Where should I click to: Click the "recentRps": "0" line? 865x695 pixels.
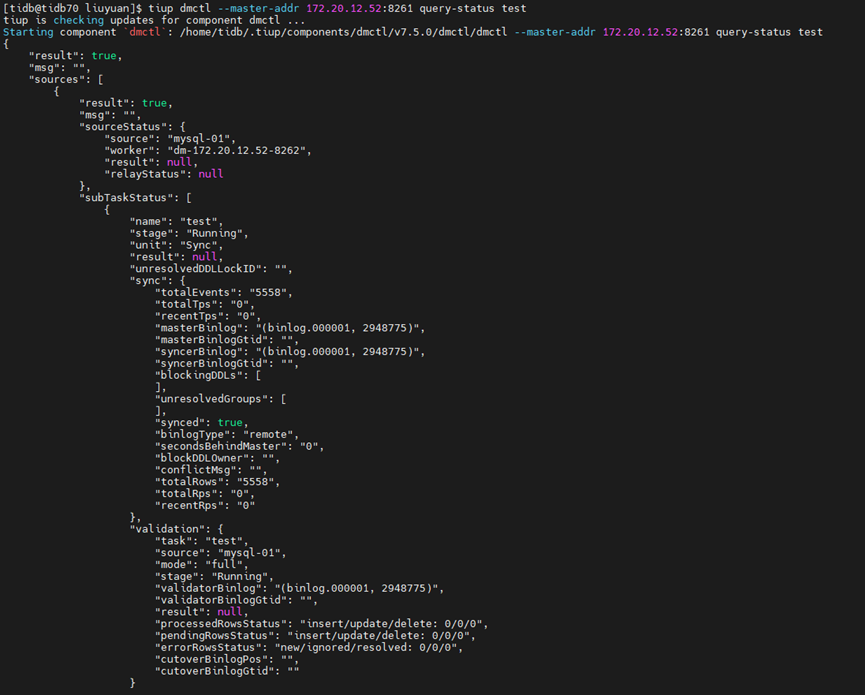pos(205,505)
